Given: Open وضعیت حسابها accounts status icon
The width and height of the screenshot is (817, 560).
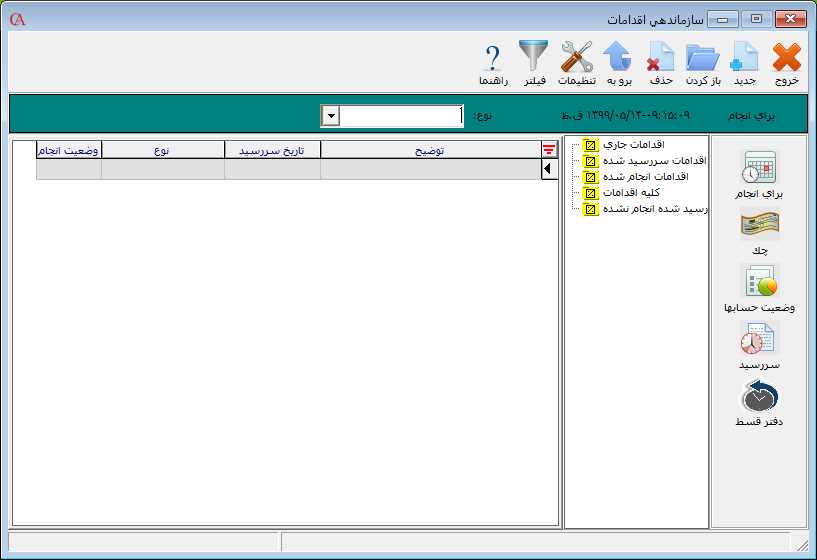Looking at the screenshot, I should tap(760, 281).
